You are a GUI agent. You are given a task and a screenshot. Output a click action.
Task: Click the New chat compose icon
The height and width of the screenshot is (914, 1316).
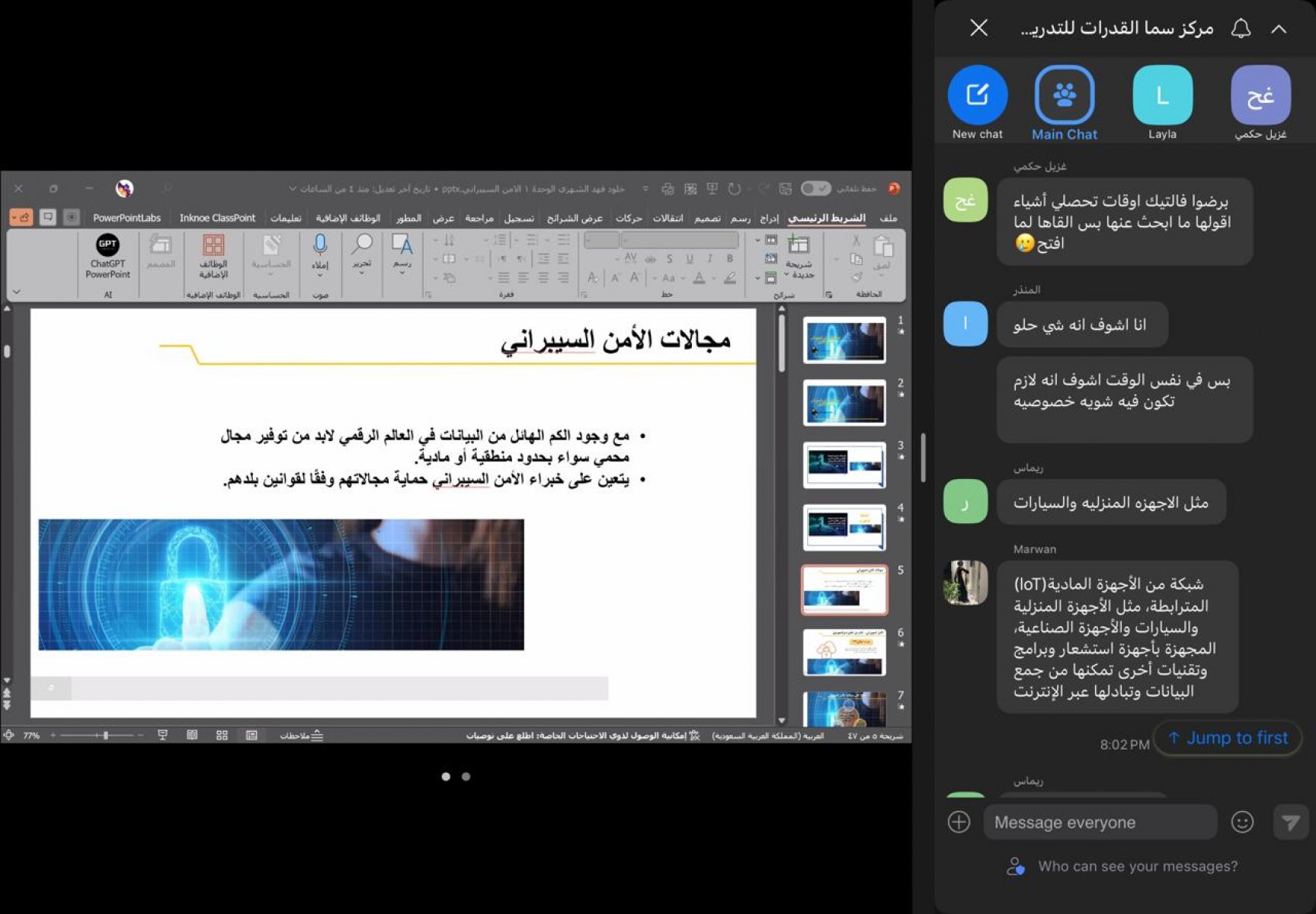pos(977,95)
